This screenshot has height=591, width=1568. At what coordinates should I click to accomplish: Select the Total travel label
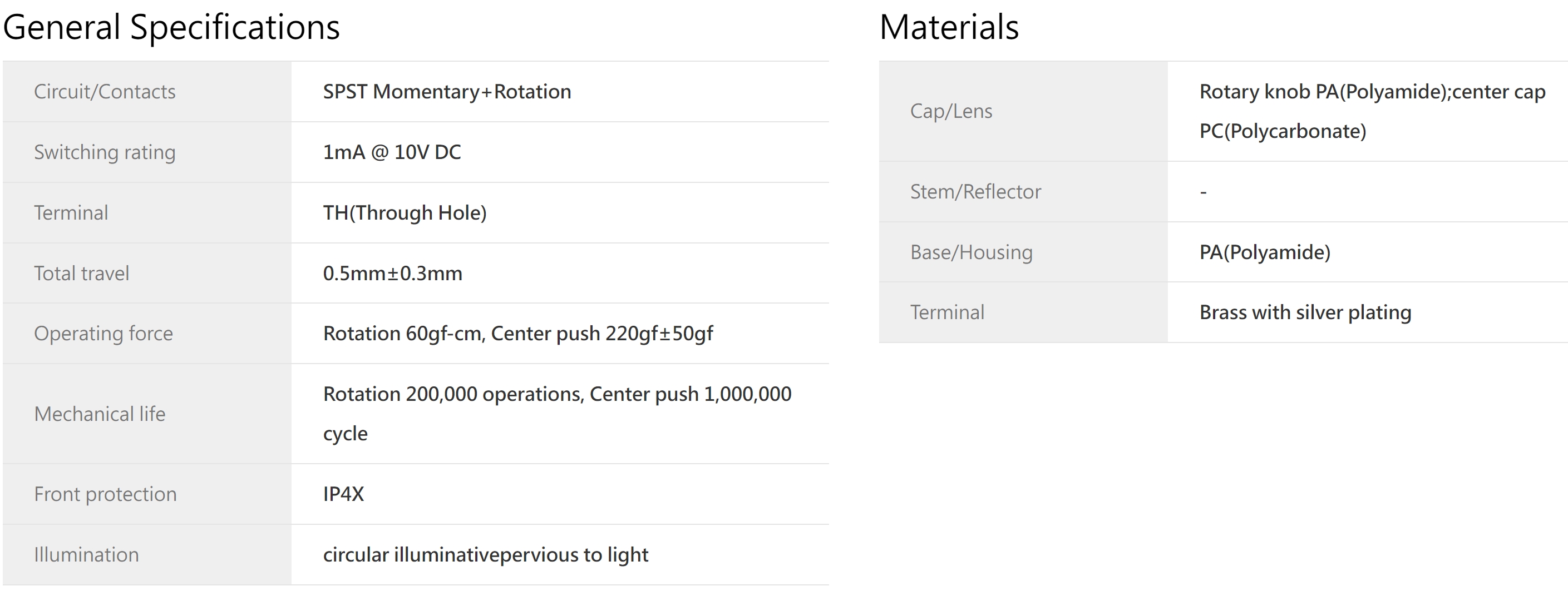tap(82, 273)
